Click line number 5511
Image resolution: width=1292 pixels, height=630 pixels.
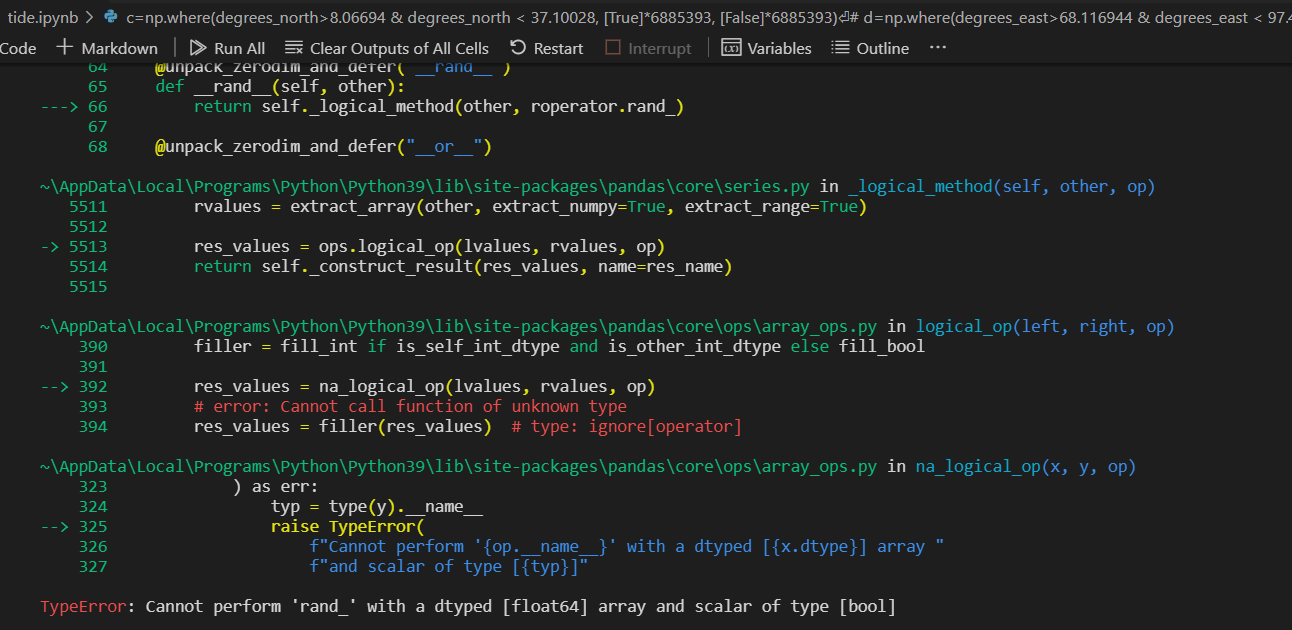[88, 206]
